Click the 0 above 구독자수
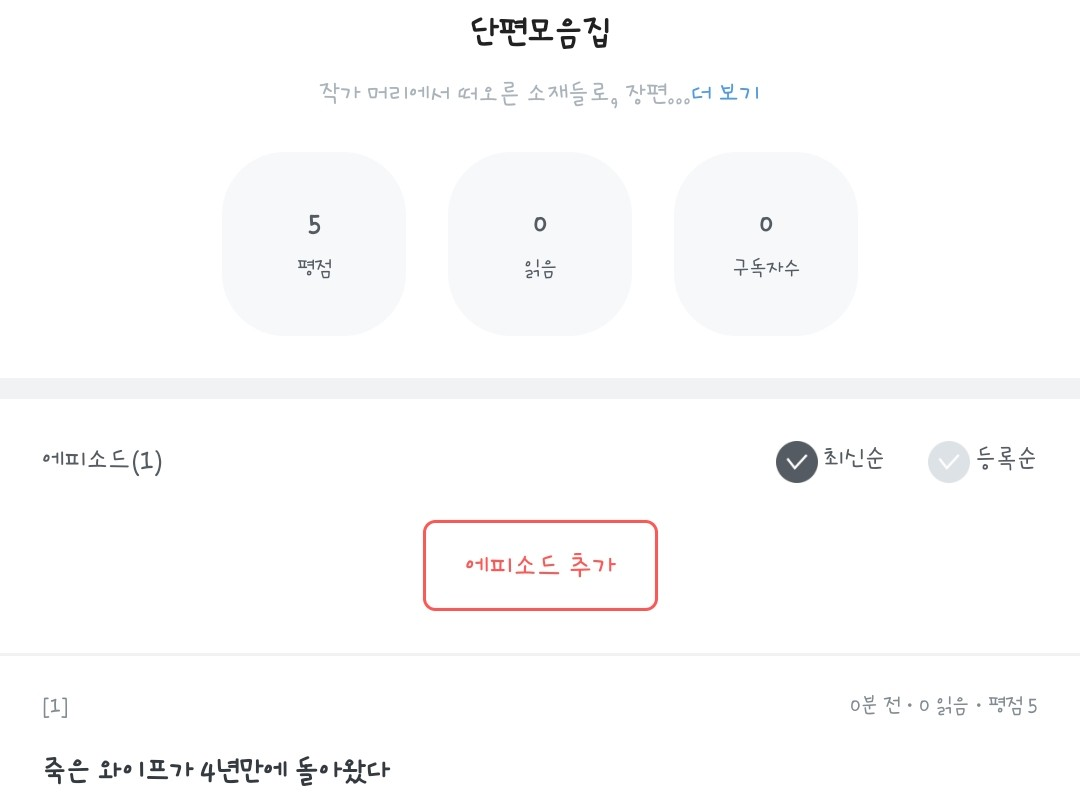Screen dimensions: 1080x810 point(766,225)
